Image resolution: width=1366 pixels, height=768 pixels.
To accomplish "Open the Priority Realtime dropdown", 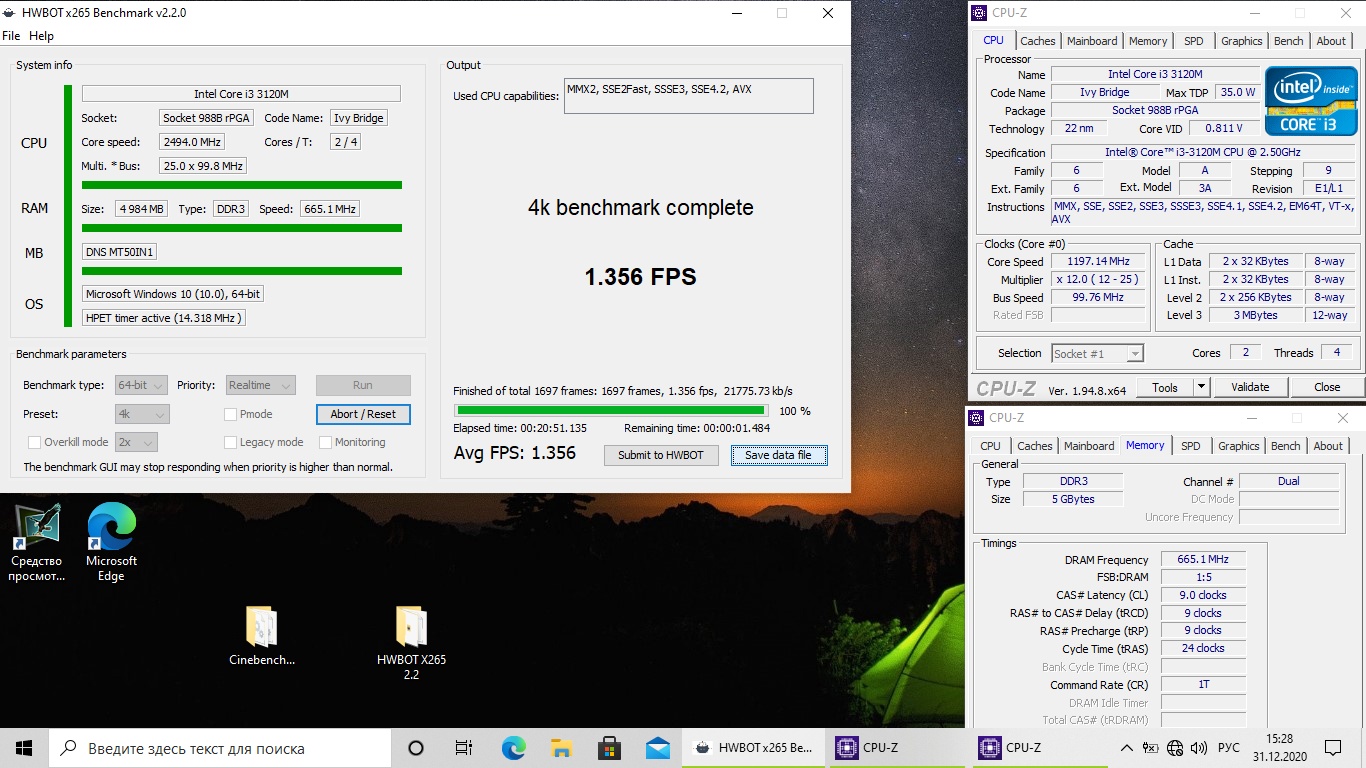I will (260, 385).
